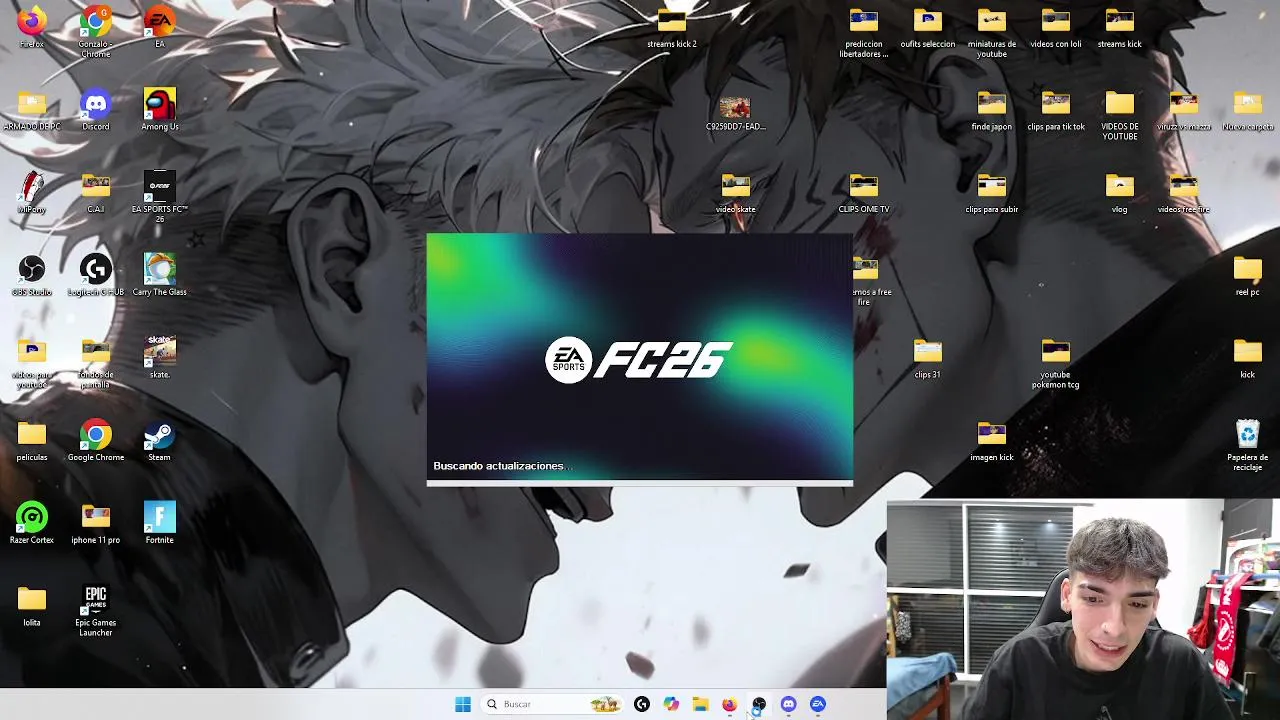Select the CLIPS OME TV folder
This screenshot has width=1280, height=720.
864,193
